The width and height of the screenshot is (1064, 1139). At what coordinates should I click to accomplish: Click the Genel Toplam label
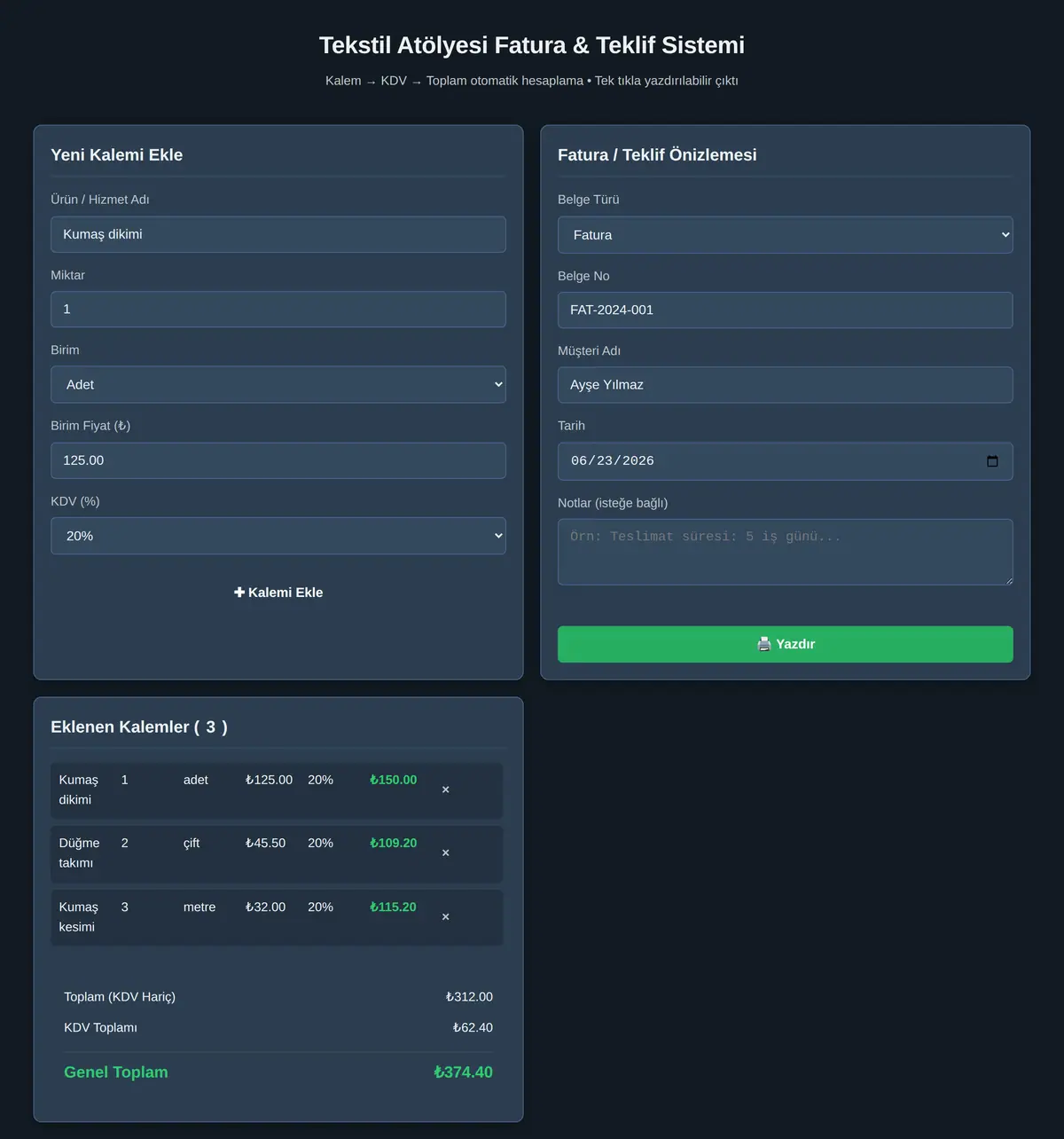pos(116,1072)
